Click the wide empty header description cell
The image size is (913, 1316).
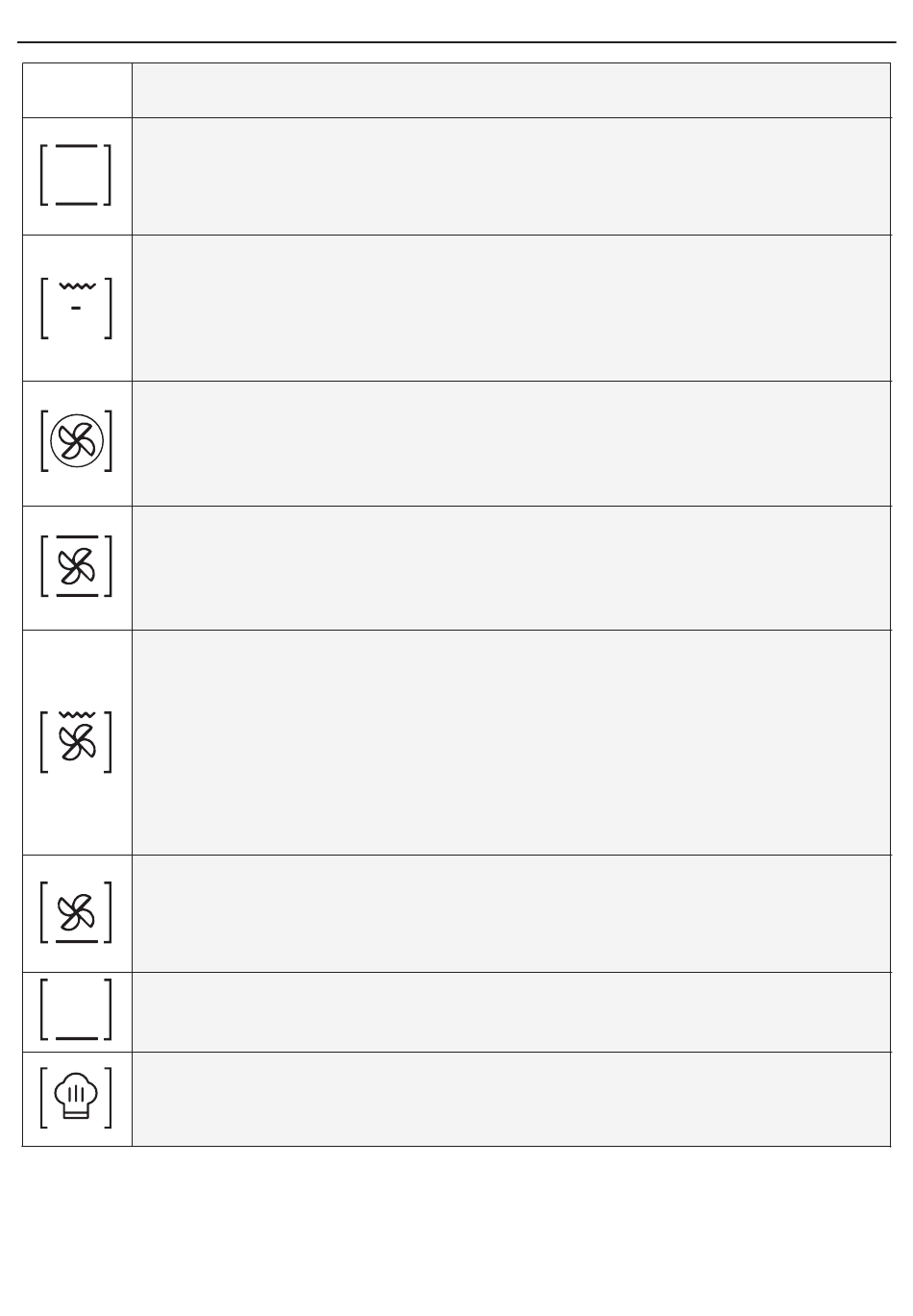click(511, 90)
